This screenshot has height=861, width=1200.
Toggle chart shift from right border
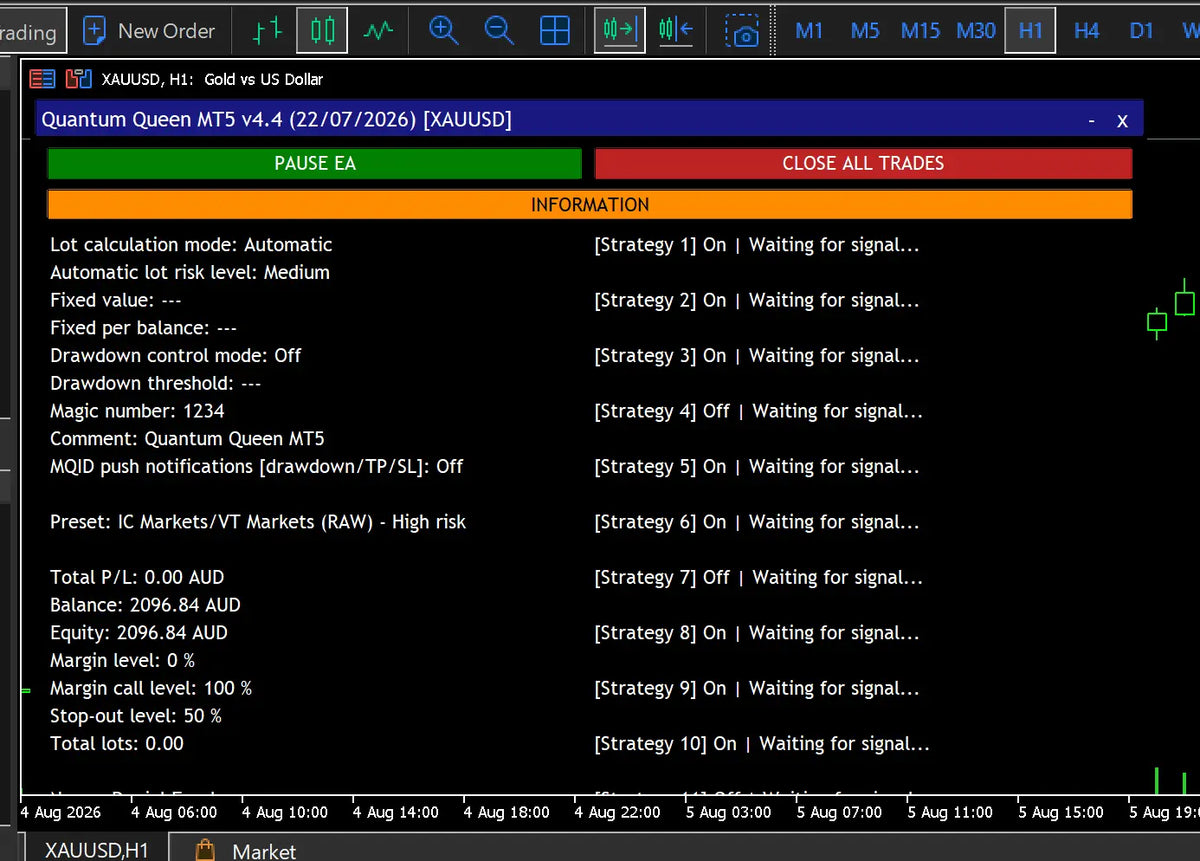(677, 31)
